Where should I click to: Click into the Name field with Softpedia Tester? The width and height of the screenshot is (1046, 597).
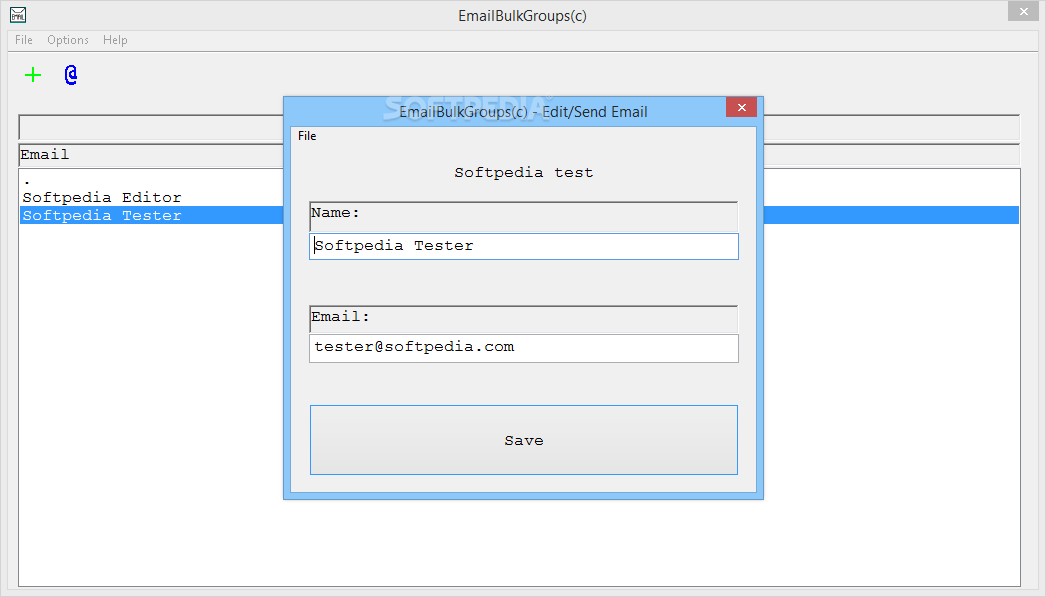(x=524, y=246)
